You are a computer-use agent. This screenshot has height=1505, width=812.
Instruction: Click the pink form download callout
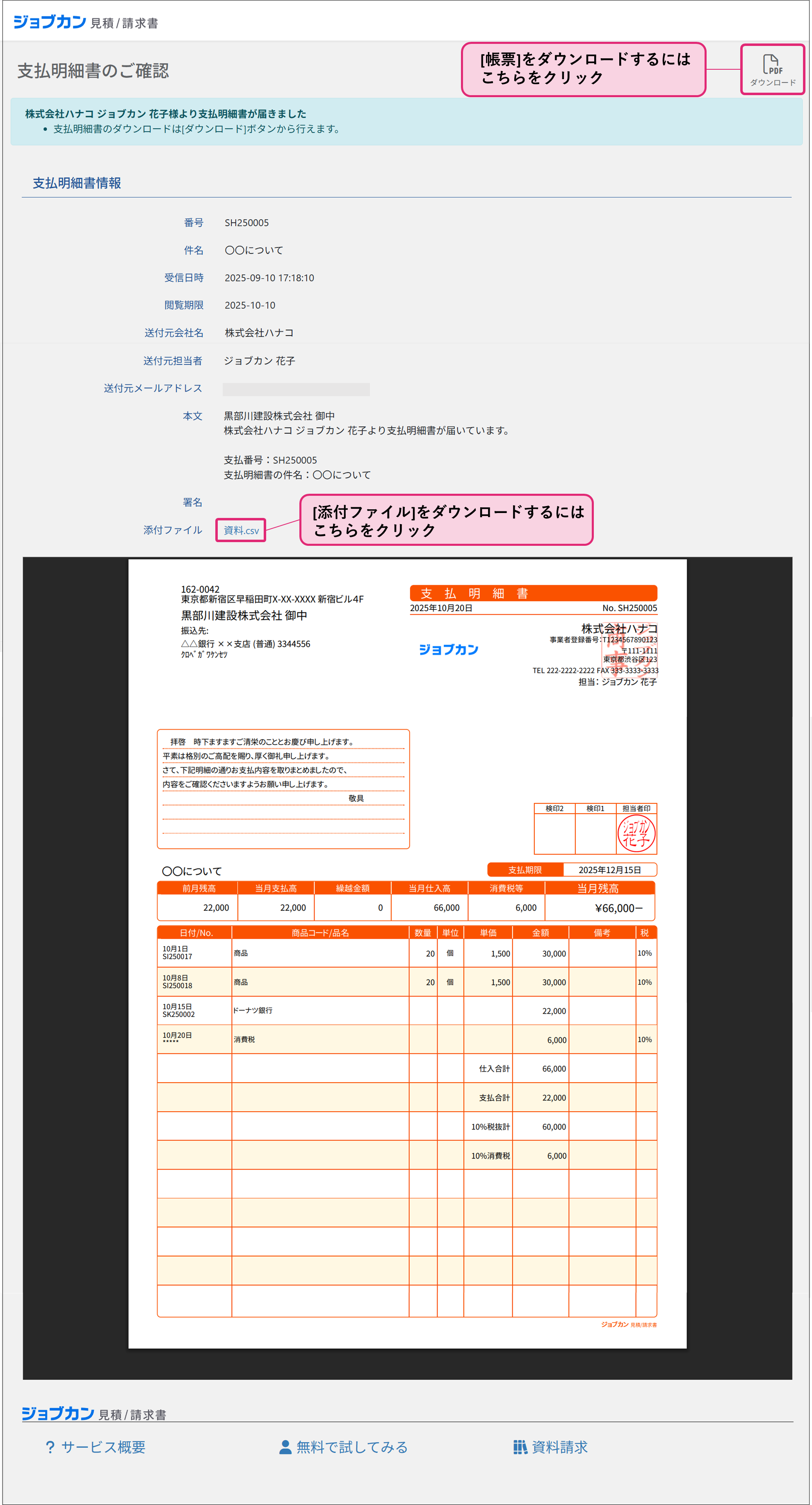coord(583,69)
